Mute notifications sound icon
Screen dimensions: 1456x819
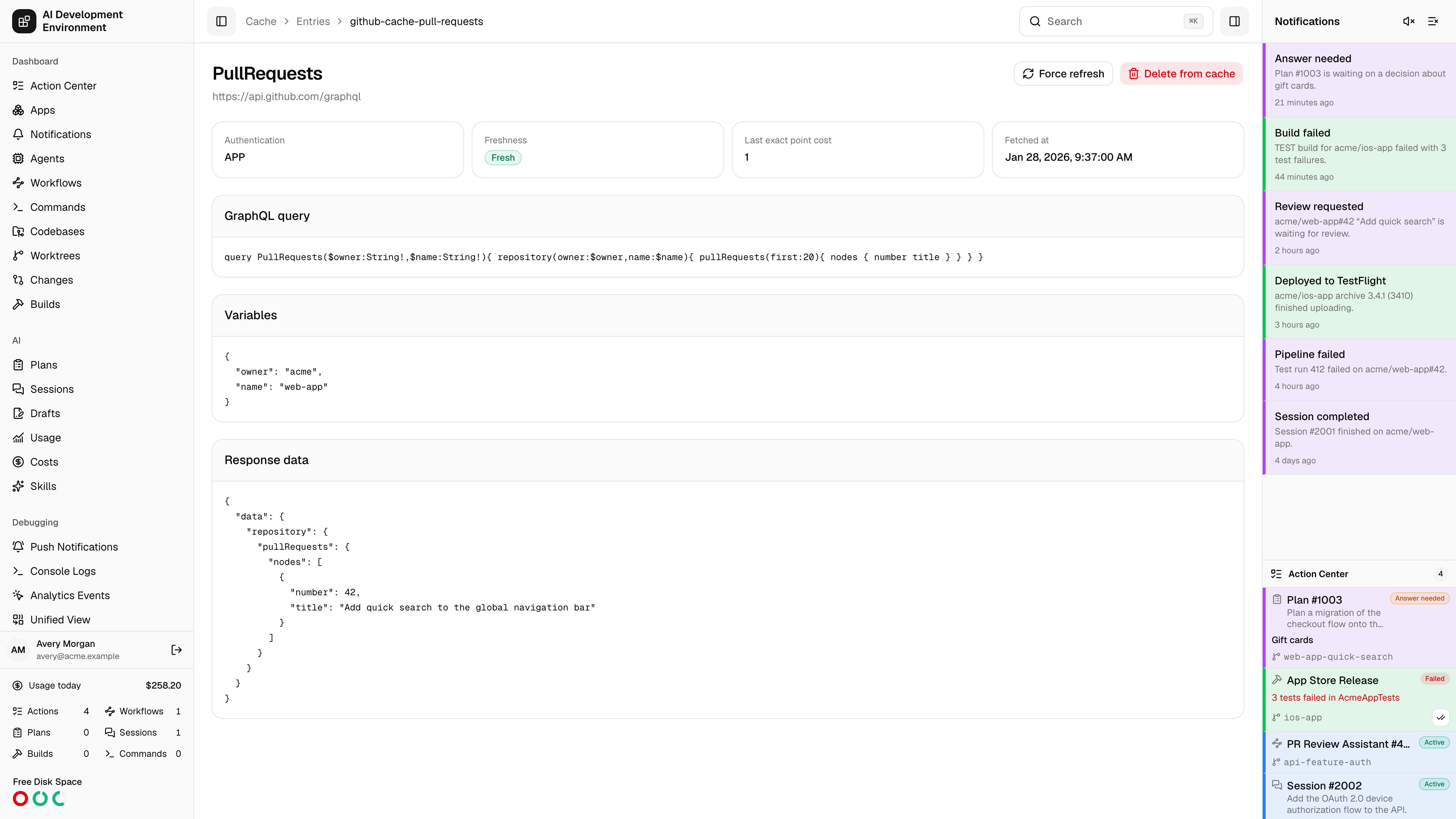(x=1409, y=22)
